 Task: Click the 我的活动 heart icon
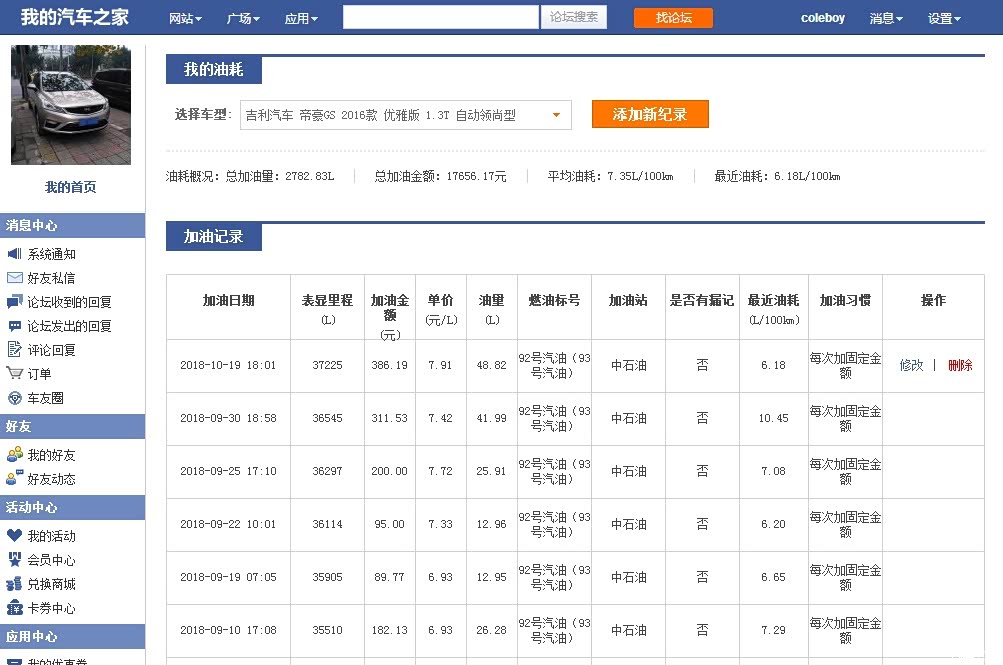14,536
